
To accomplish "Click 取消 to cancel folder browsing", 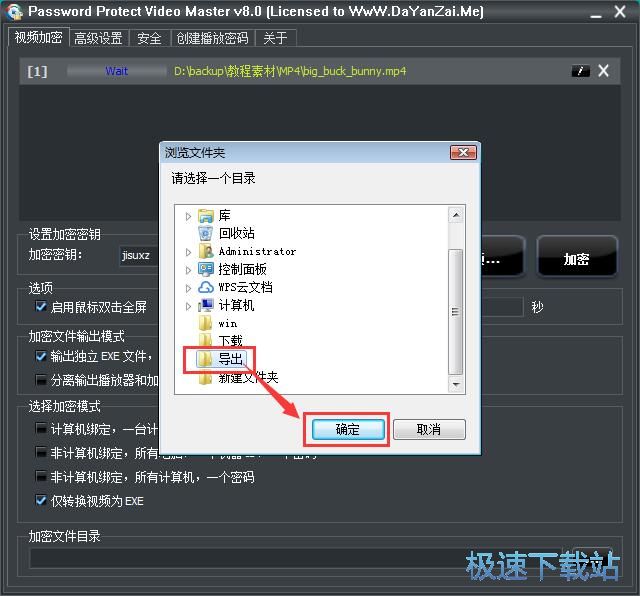I will 429,429.
